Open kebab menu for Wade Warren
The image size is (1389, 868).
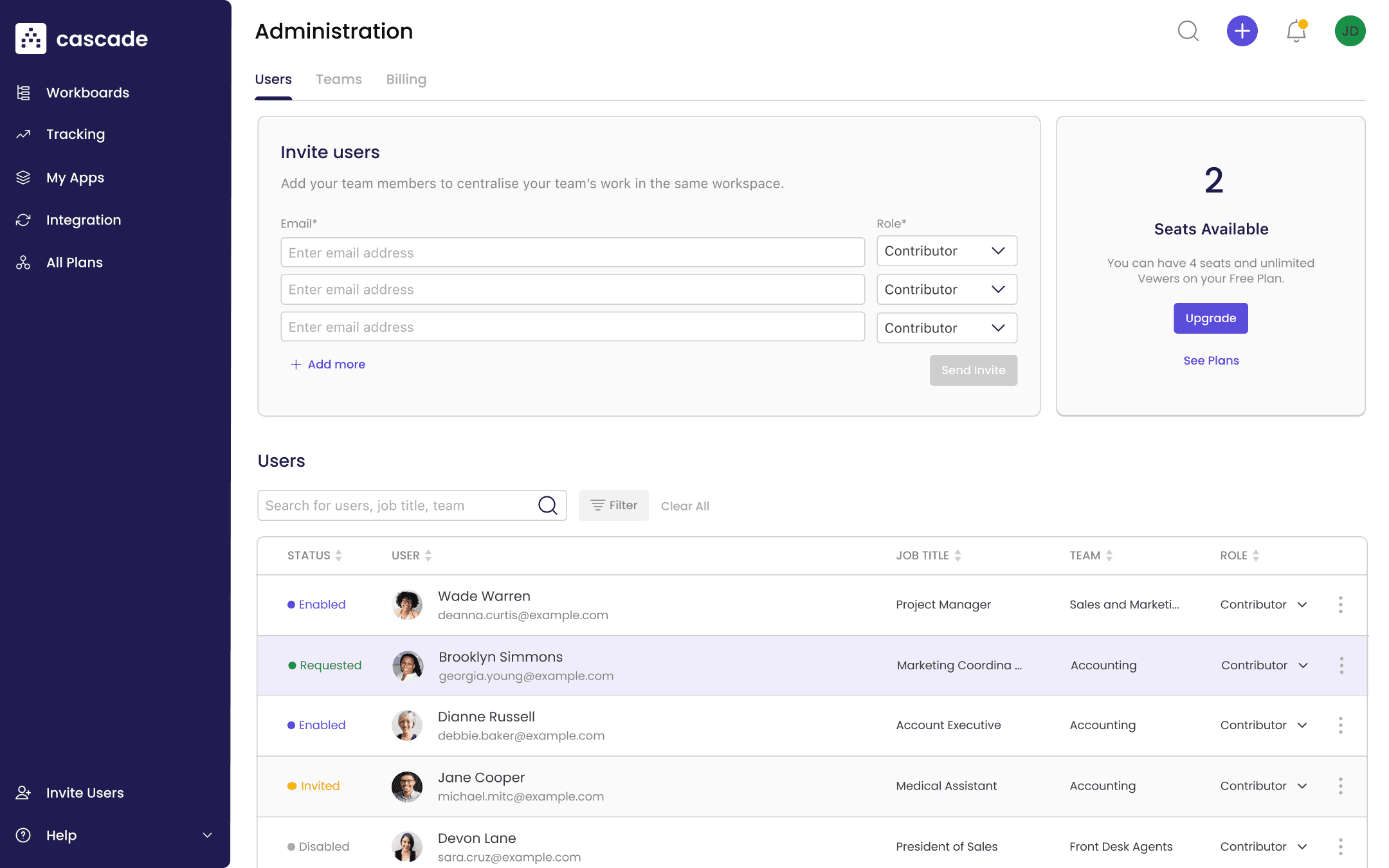point(1340,604)
